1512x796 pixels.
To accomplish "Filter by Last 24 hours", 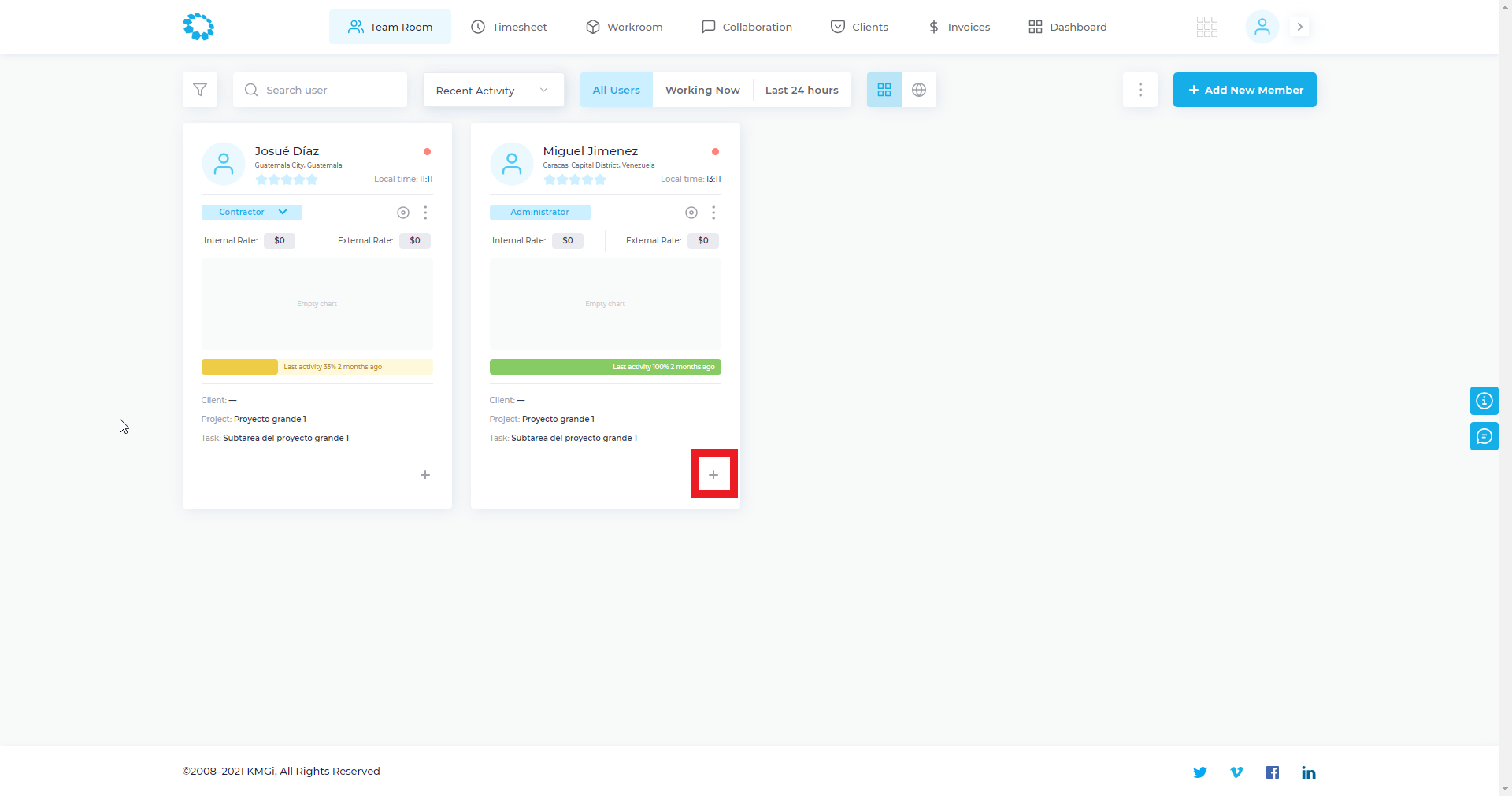I will tap(802, 90).
